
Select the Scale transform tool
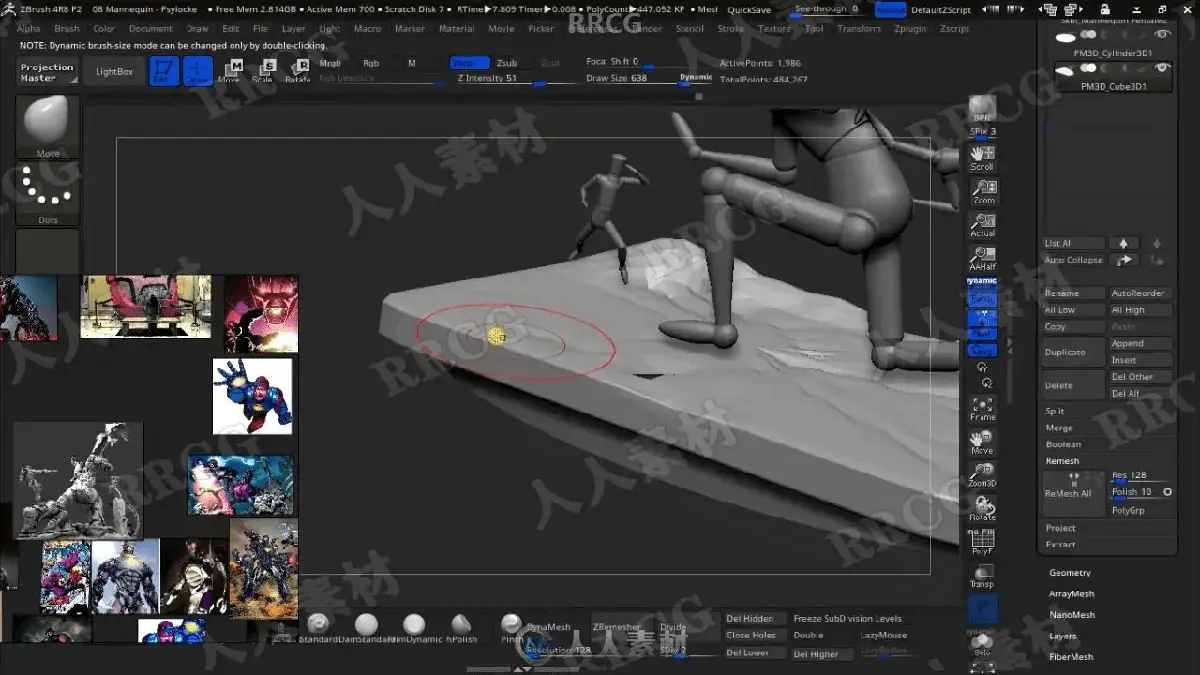tap(265, 71)
